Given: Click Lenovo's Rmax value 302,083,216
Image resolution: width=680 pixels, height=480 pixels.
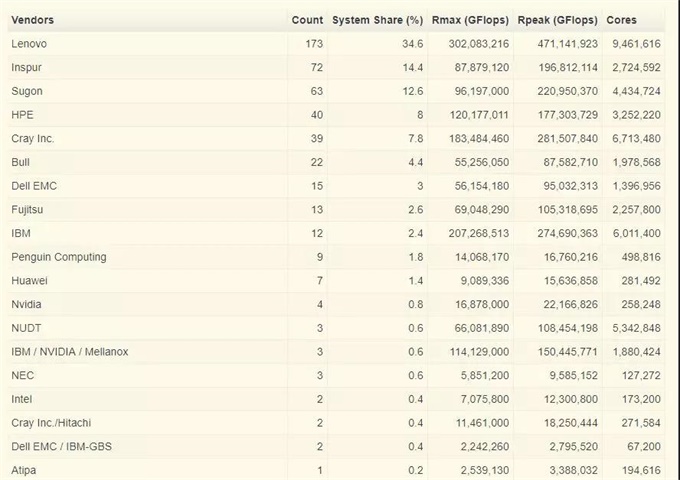Looking at the screenshot, I should (x=470, y=44).
